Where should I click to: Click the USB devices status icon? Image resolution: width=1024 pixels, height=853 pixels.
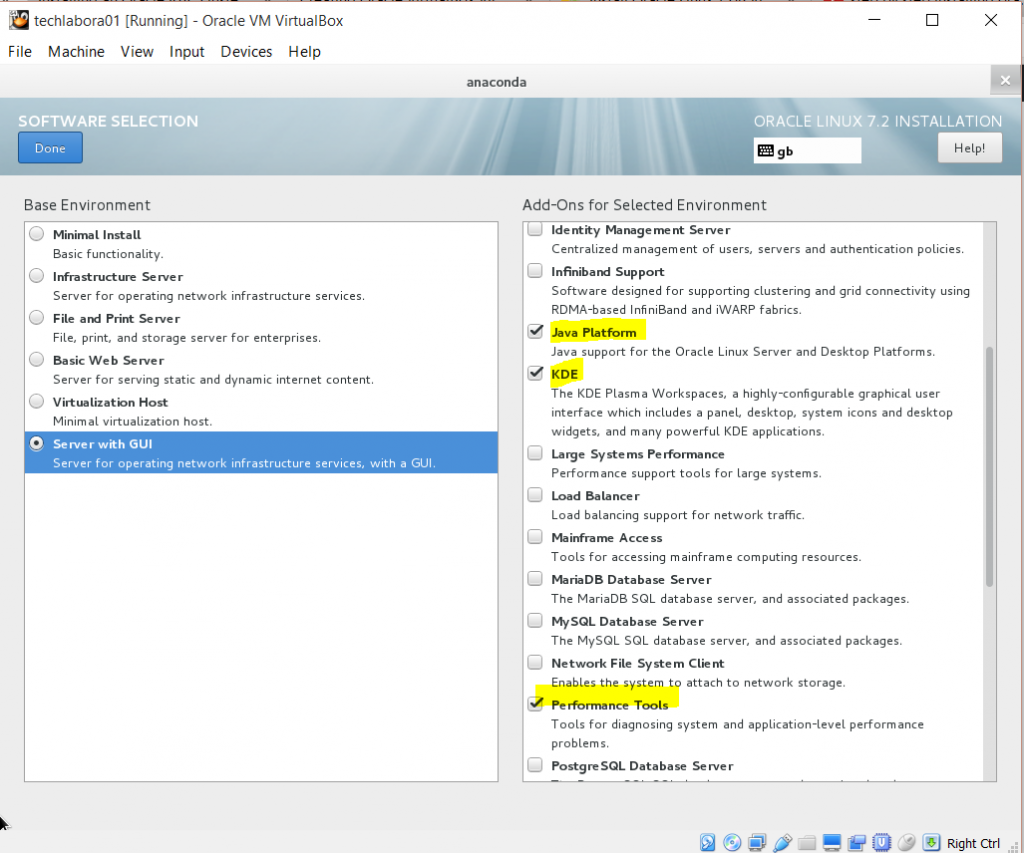(783, 843)
